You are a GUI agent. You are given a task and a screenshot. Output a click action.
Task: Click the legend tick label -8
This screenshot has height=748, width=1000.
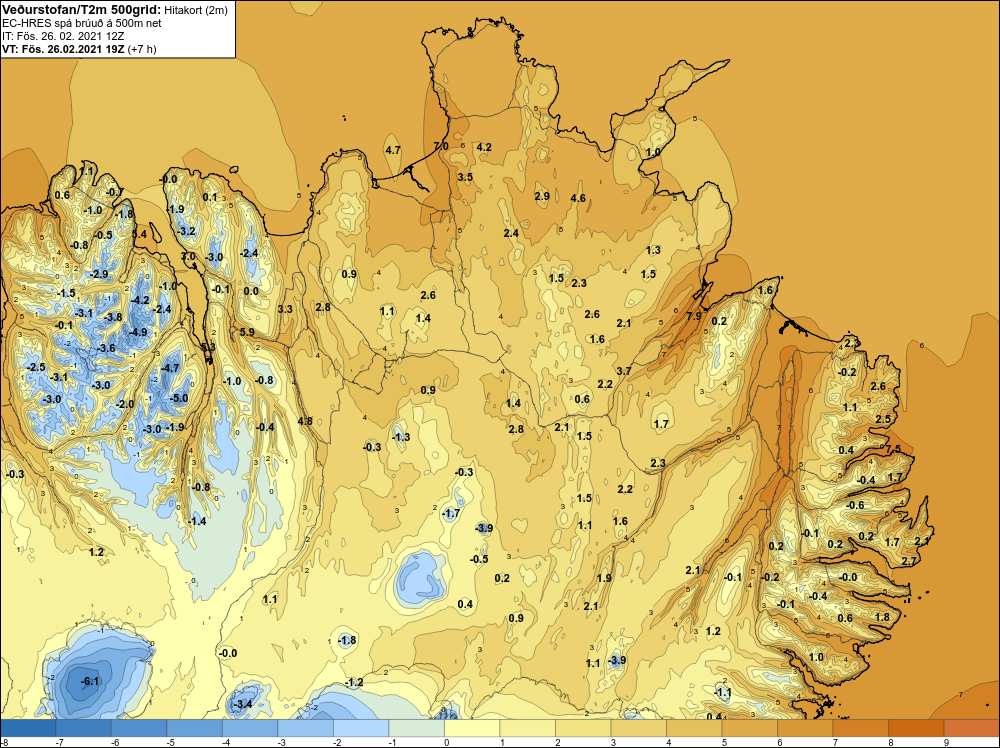(4, 742)
